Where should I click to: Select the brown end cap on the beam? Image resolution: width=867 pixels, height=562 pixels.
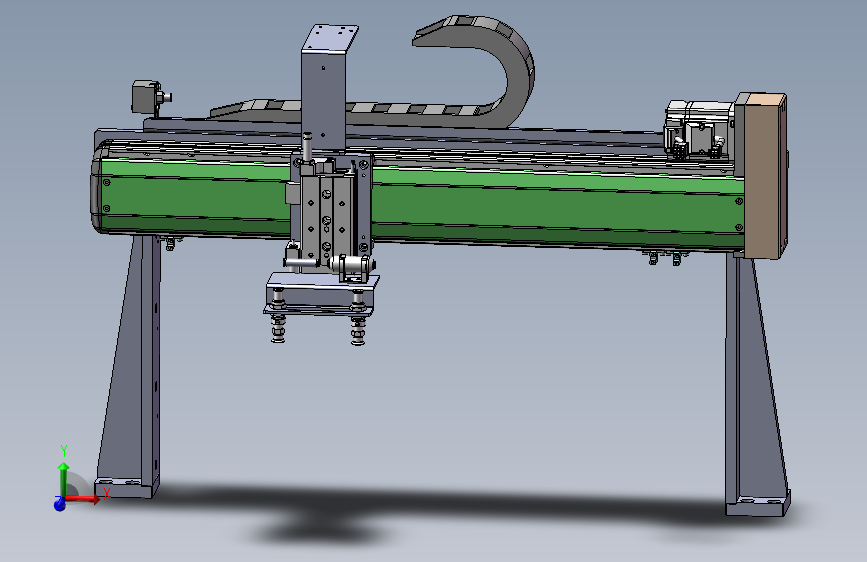[x=764, y=176]
